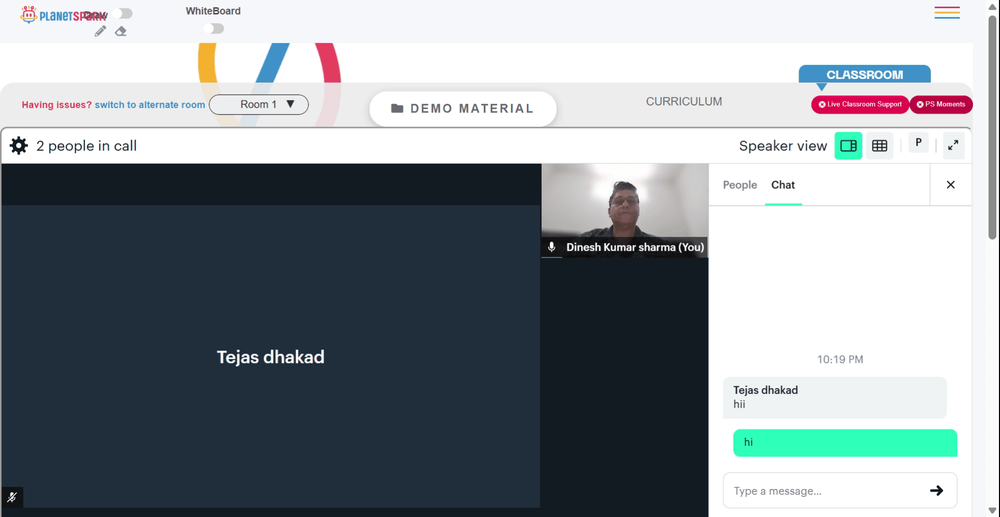Enable the WhiteBoard toggle
Viewport: 1000px width, 517px height.
[214, 29]
